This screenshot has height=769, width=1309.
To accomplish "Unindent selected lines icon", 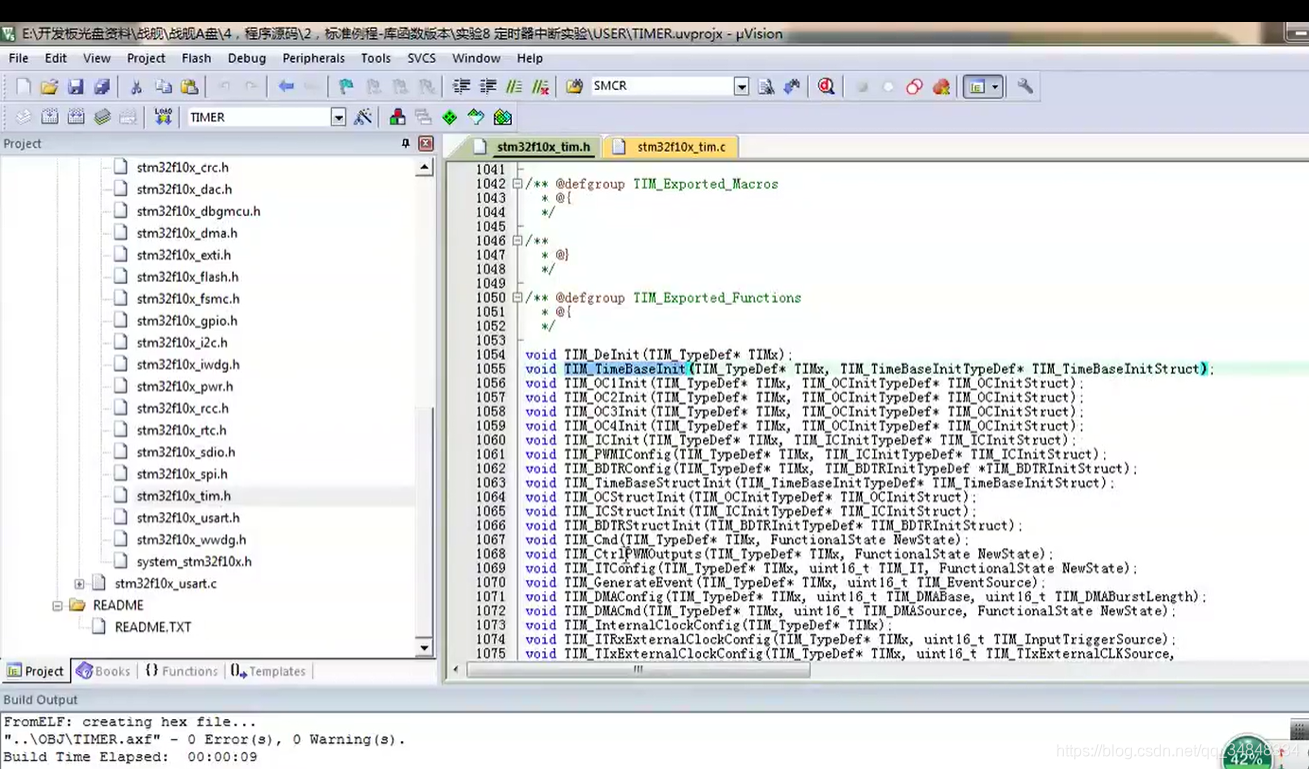I will point(488,87).
